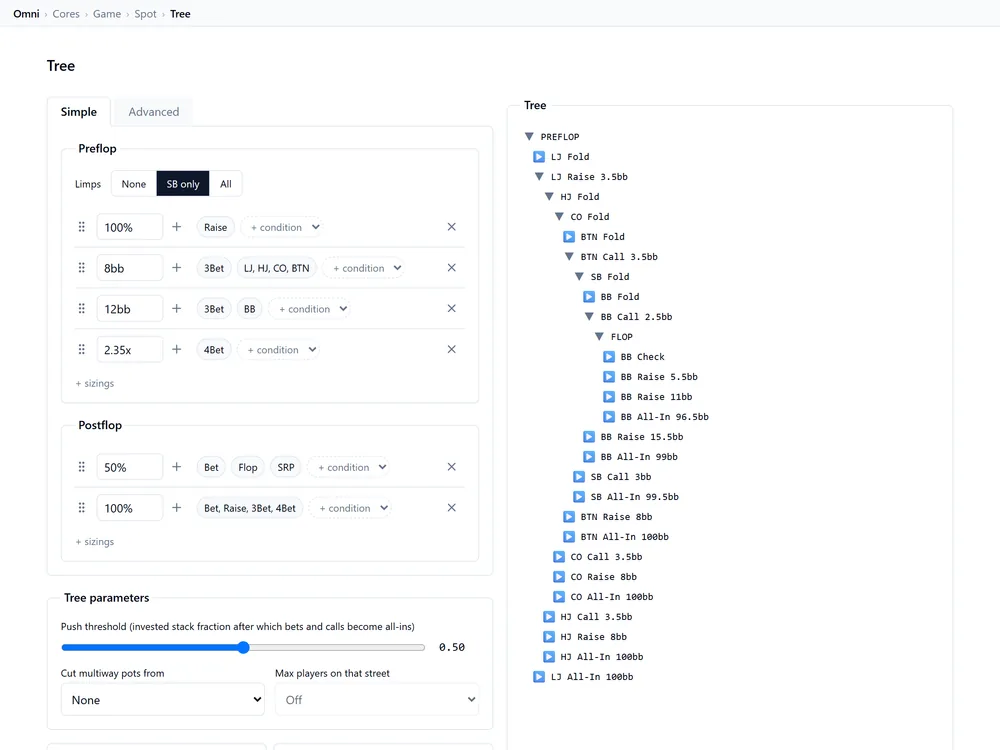Click the drag handle of the 2.35x row
This screenshot has height=750, width=1000.
(82, 349)
